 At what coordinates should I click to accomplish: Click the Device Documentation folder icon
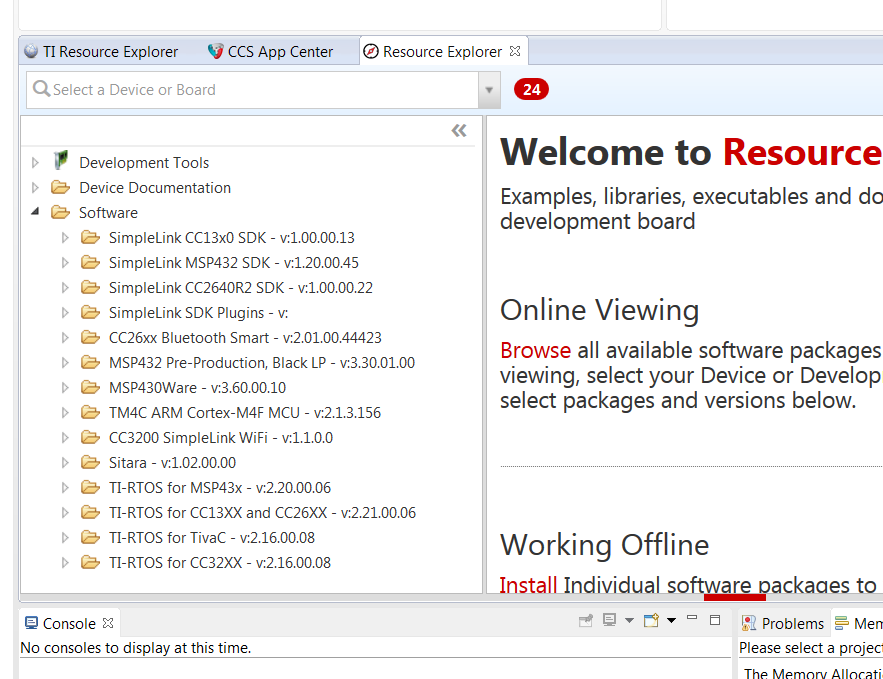(60, 187)
